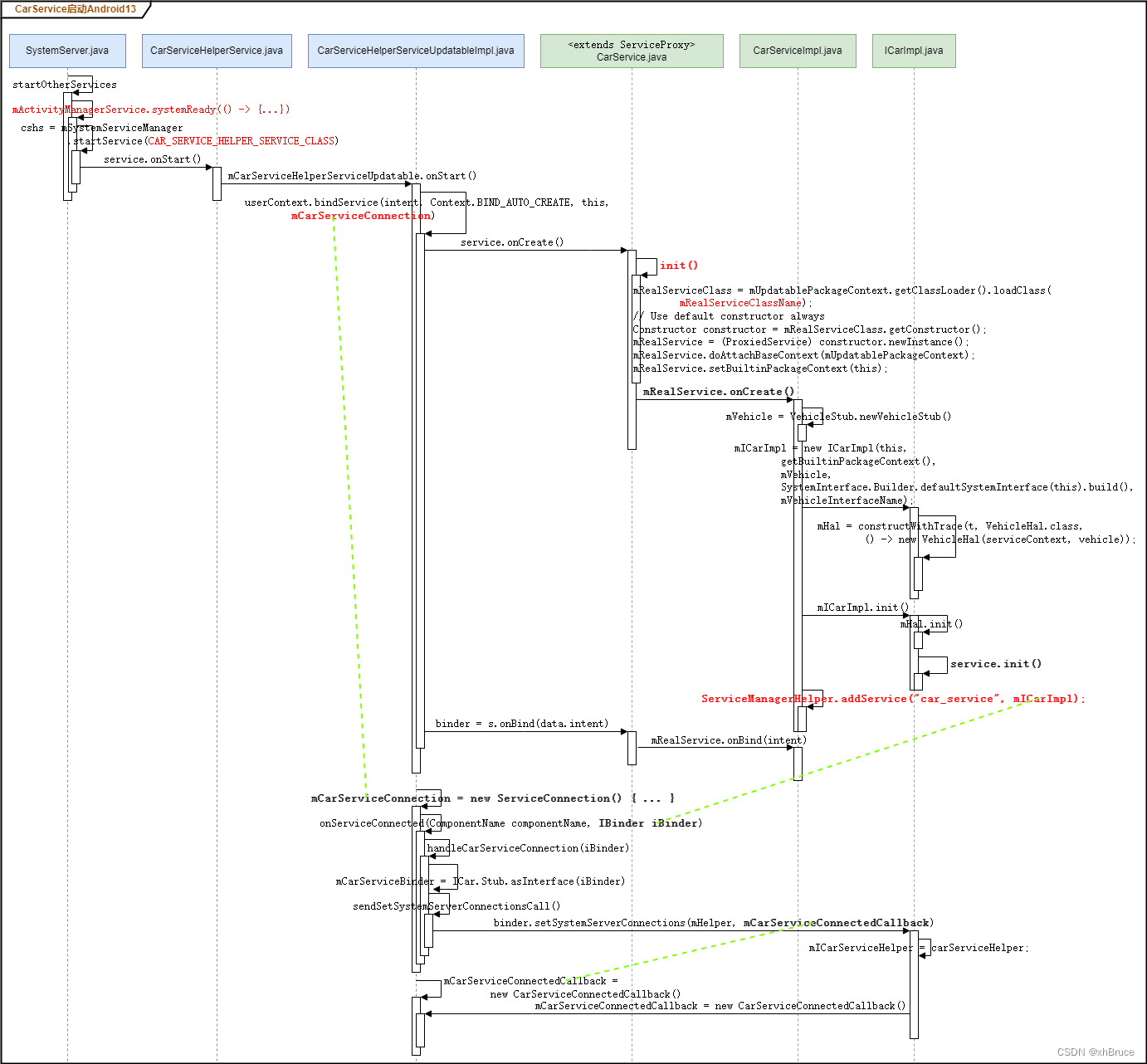
Task: Click the ICar.Stub.asInterface(iBinder) text
Action: 539,881
